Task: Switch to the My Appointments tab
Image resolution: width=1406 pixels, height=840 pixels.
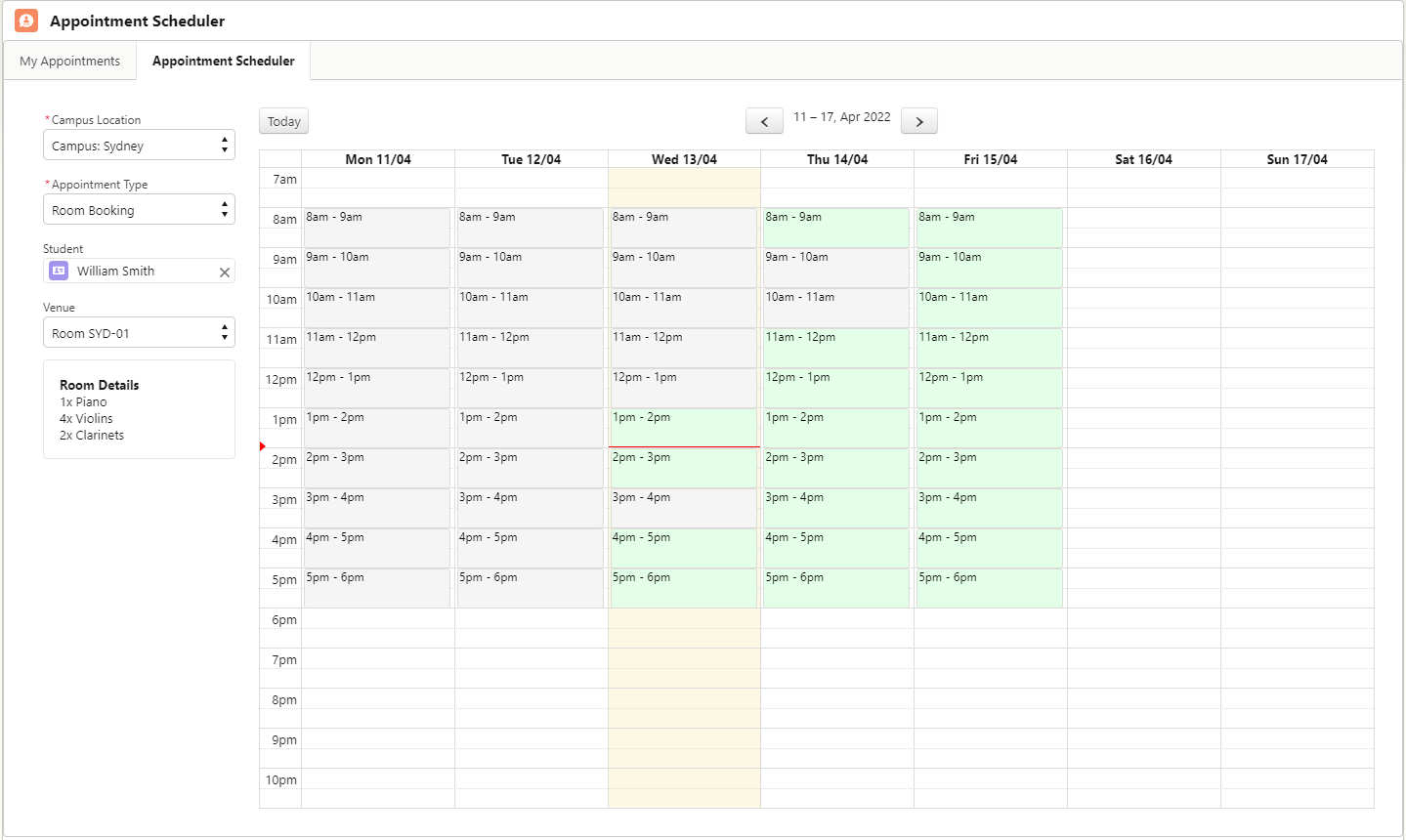Action: (x=69, y=61)
